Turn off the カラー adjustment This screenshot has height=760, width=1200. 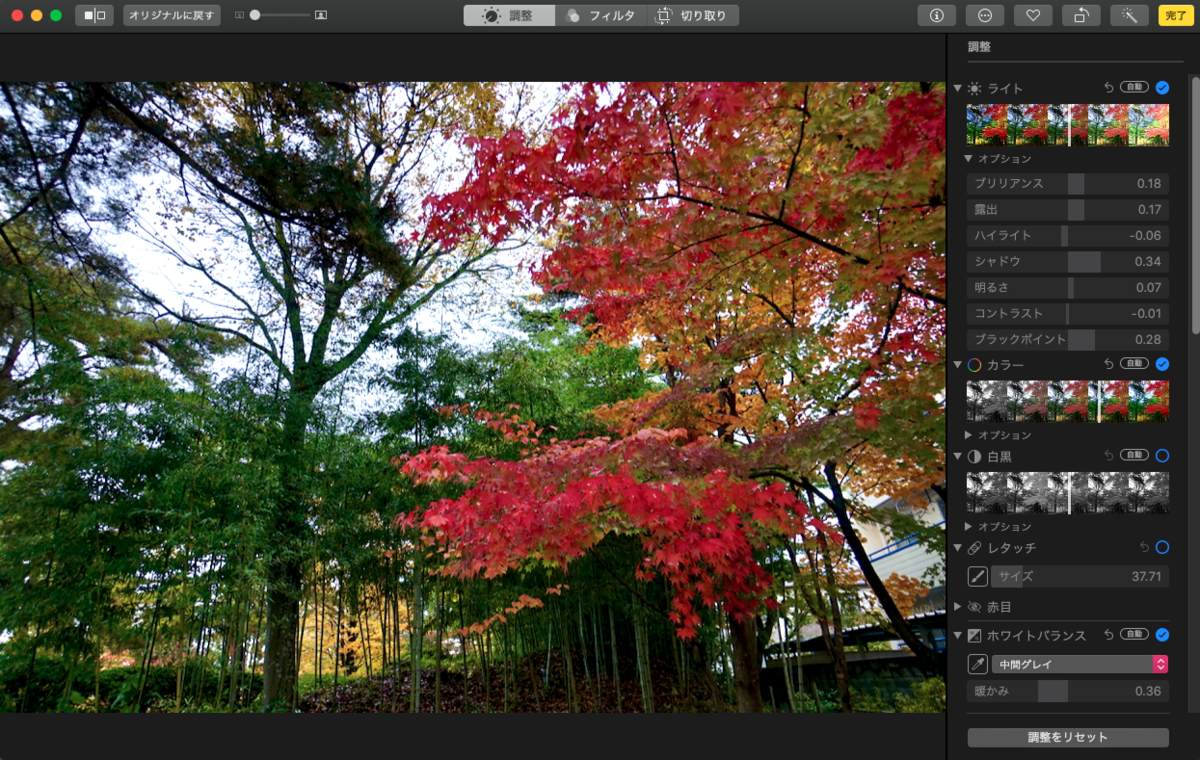click(1161, 365)
